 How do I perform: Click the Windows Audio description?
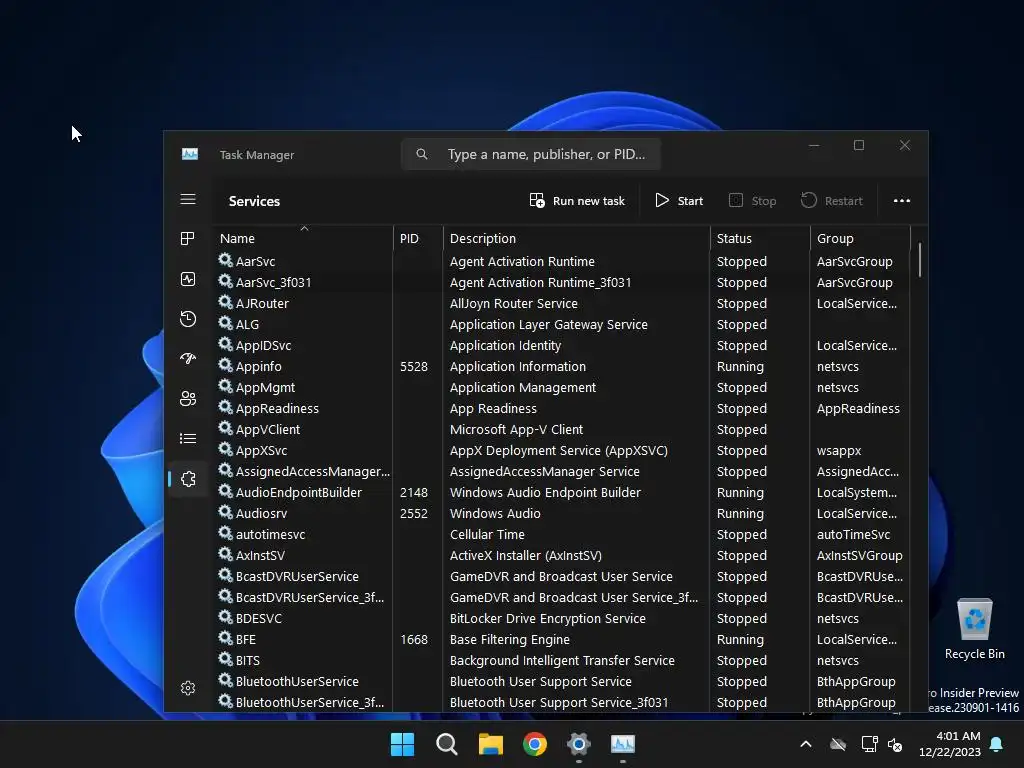tap(495, 513)
